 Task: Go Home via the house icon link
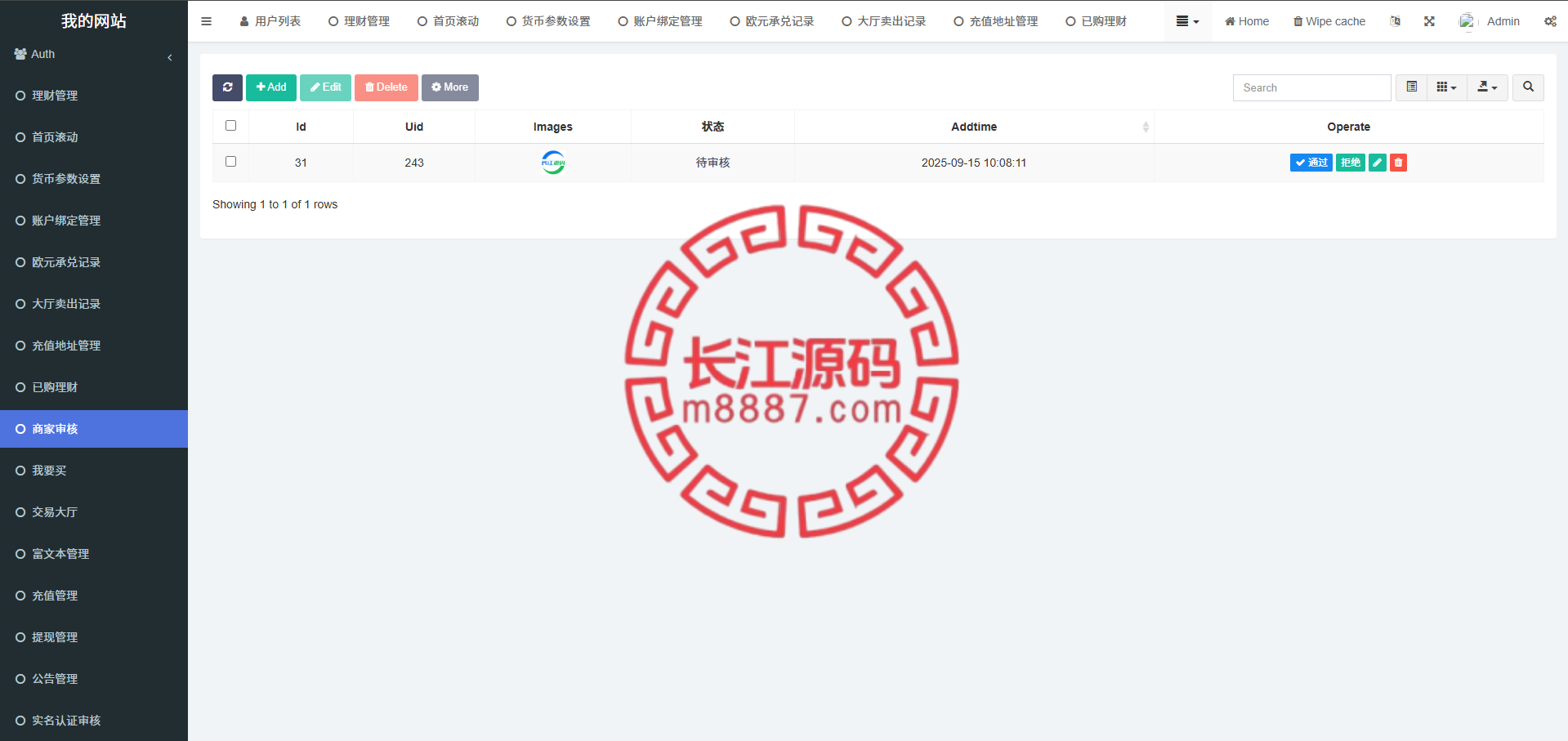click(1247, 21)
